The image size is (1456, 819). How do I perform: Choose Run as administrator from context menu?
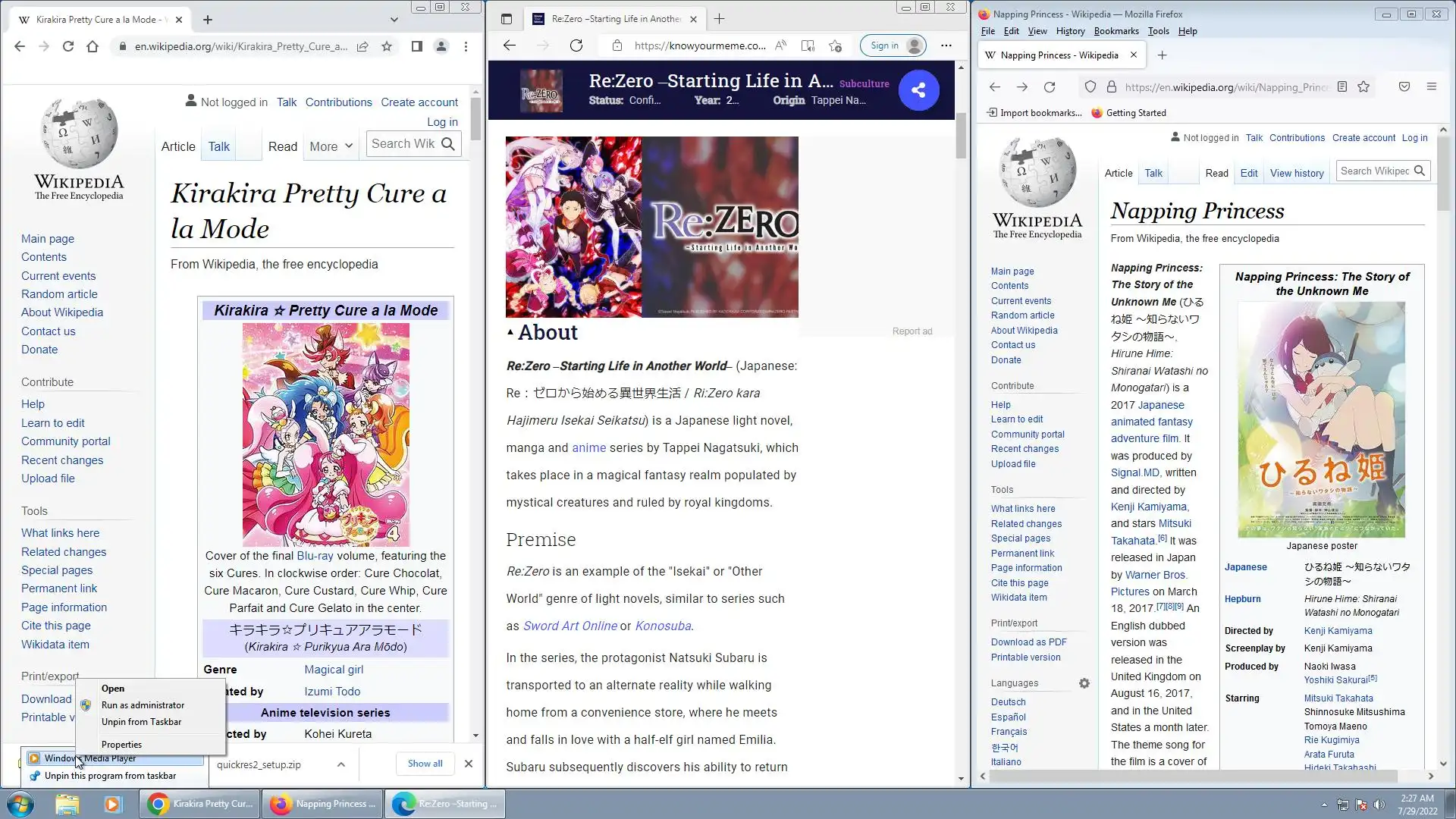pos(143,705)
